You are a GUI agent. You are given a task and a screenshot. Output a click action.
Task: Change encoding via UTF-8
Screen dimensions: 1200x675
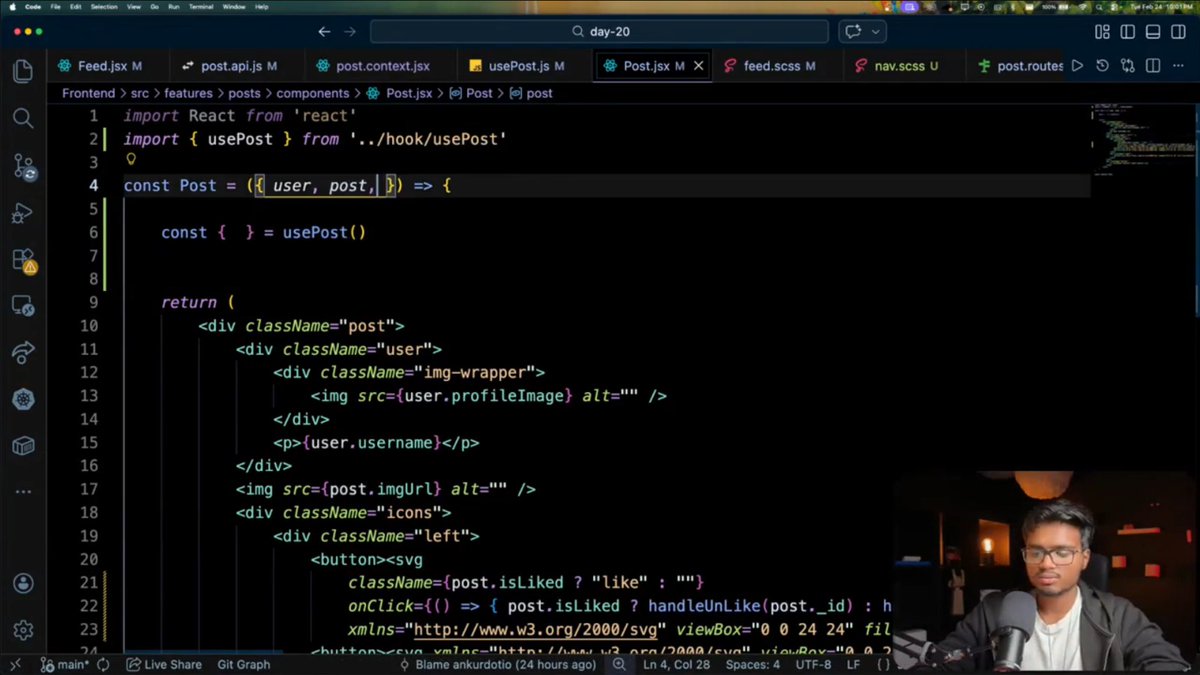(x=813, y=664)
